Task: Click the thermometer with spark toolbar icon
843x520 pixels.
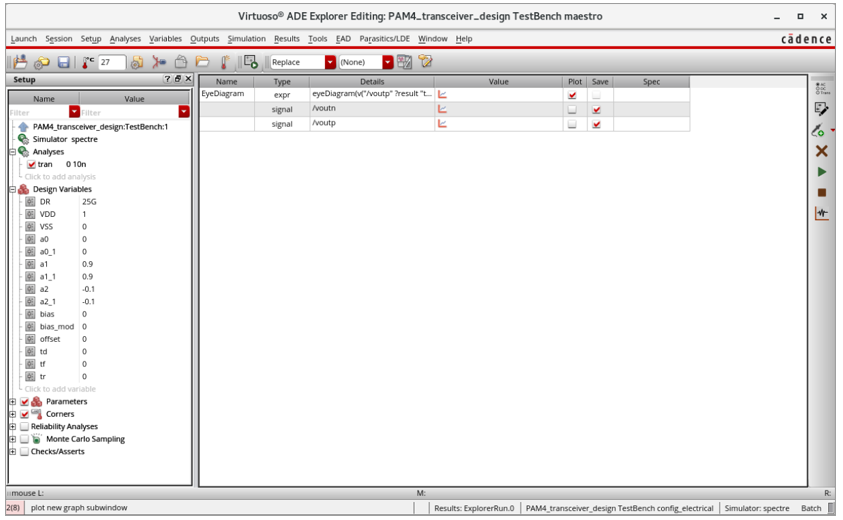Action: click(x=225, y=62)
